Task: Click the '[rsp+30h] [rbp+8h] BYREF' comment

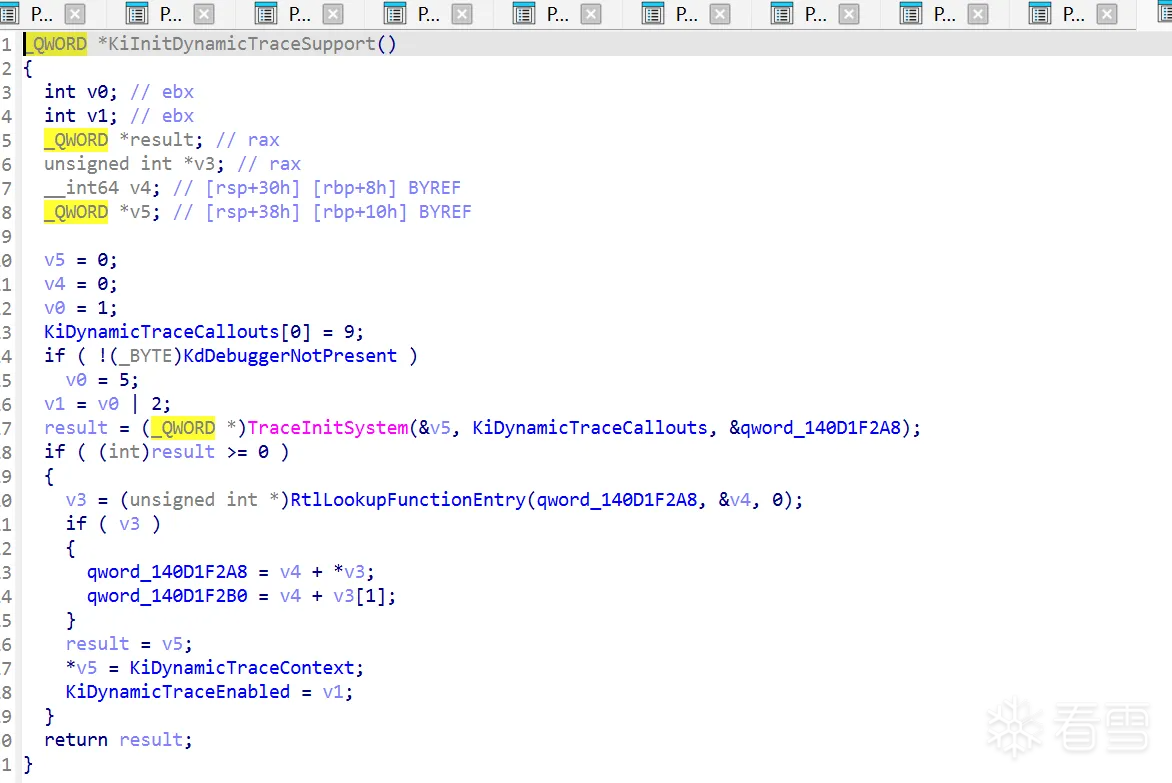Action: [x=333, y=188]
